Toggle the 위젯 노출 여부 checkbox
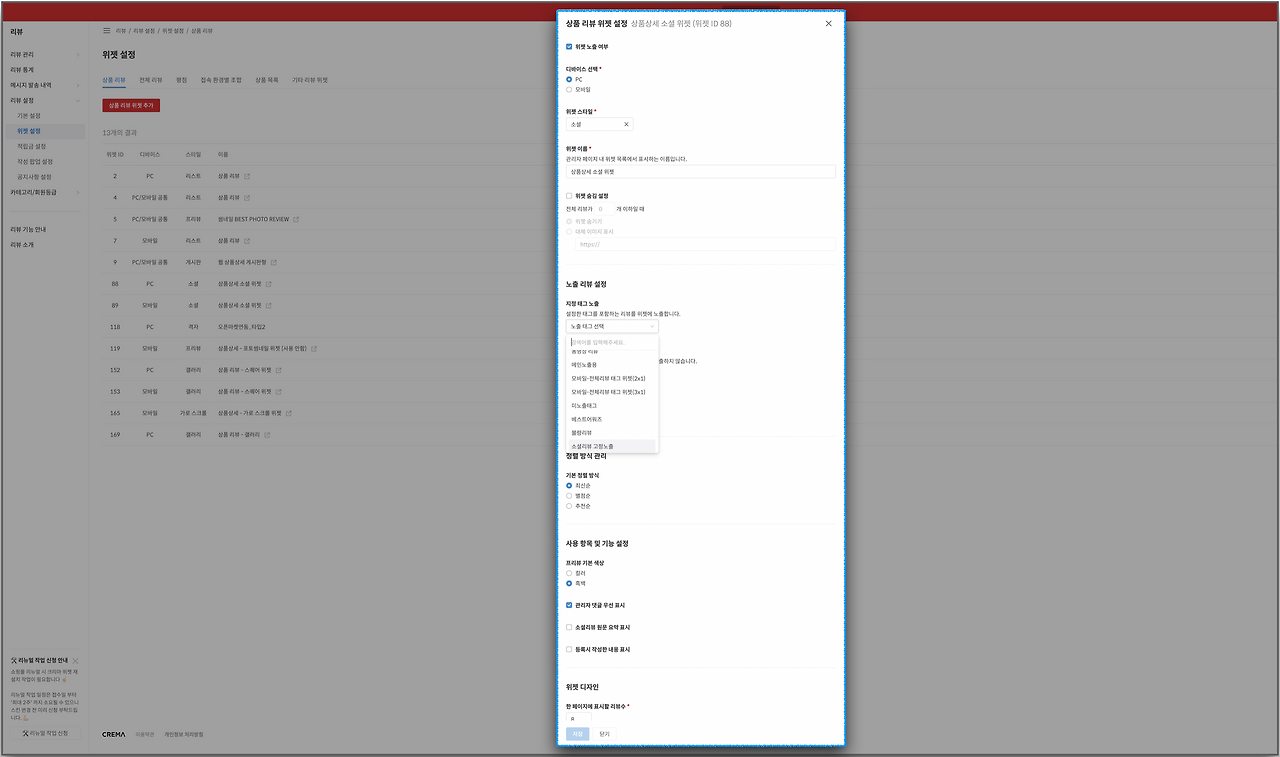 (x=569, y=47)
